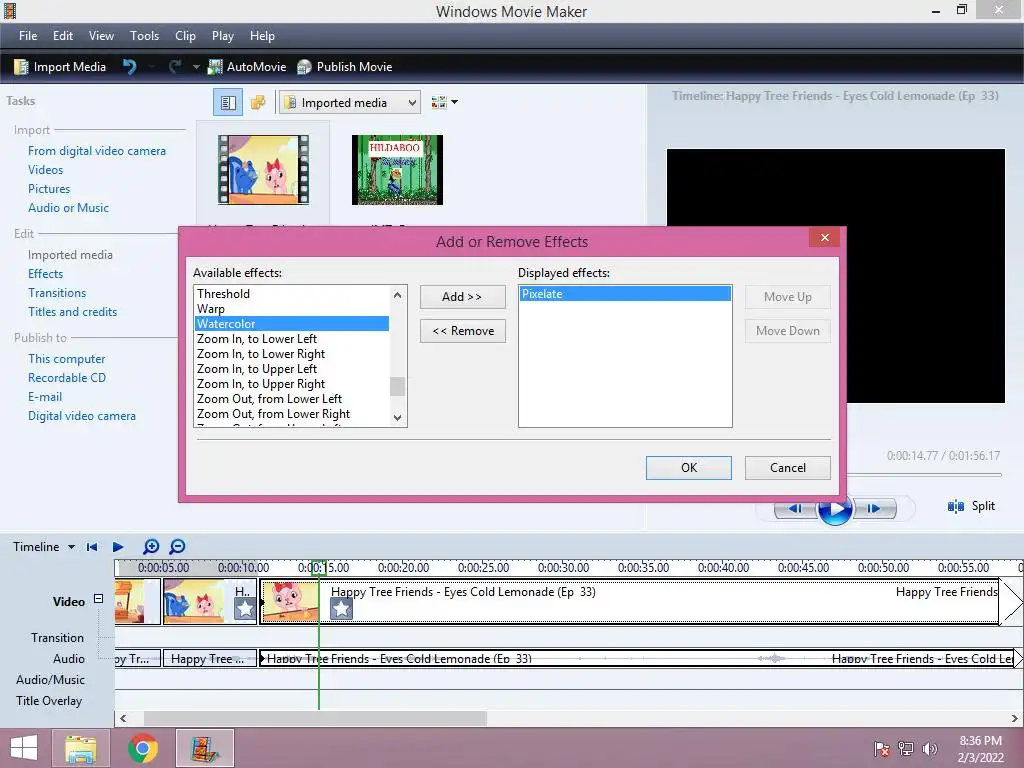Select Zoom Out, from Lower Left effect
This screenshot has height=768, width=1024.
click(x=291, y=399)
